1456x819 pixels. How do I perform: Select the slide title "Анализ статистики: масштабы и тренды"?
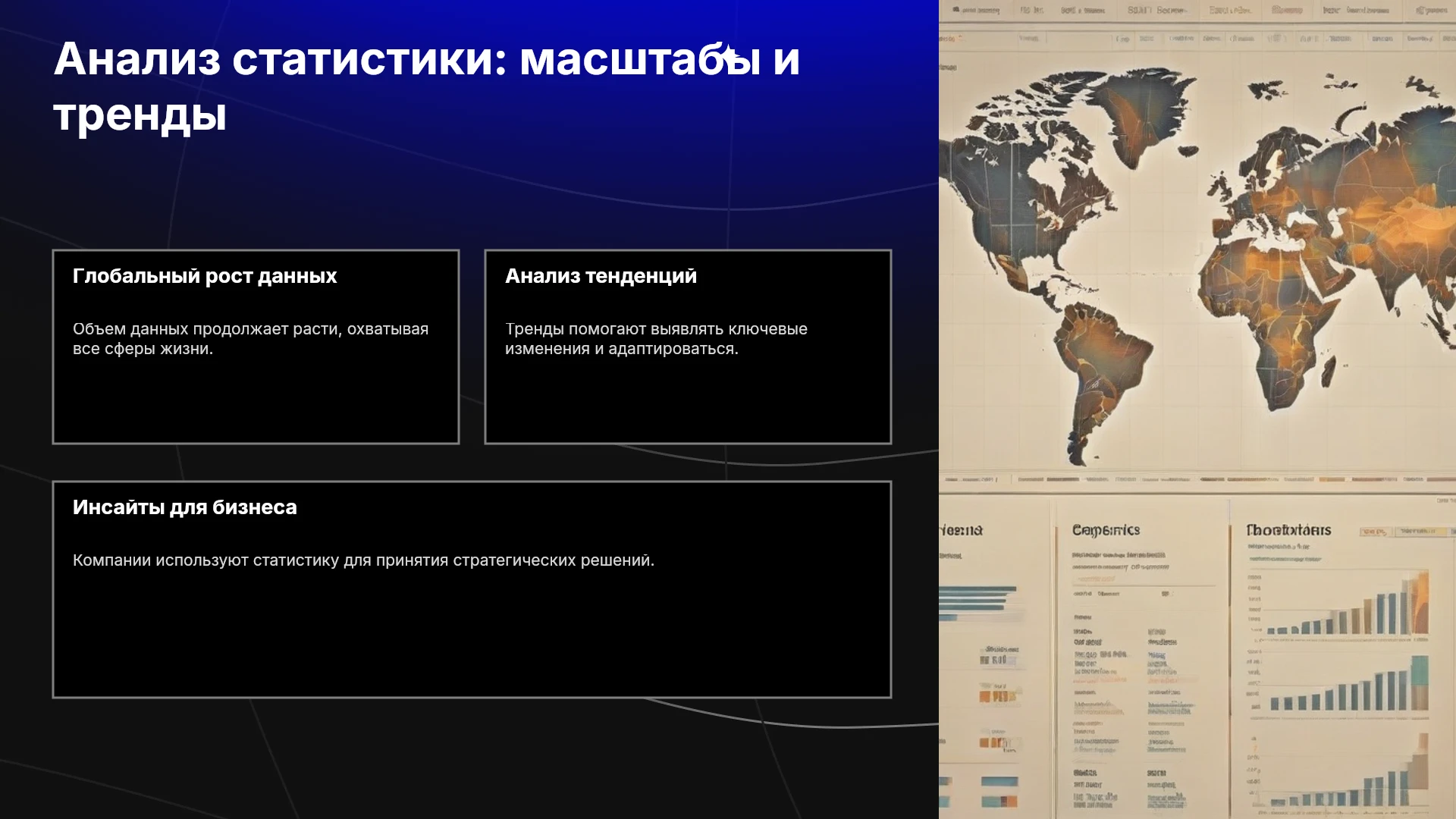(426, 86)
